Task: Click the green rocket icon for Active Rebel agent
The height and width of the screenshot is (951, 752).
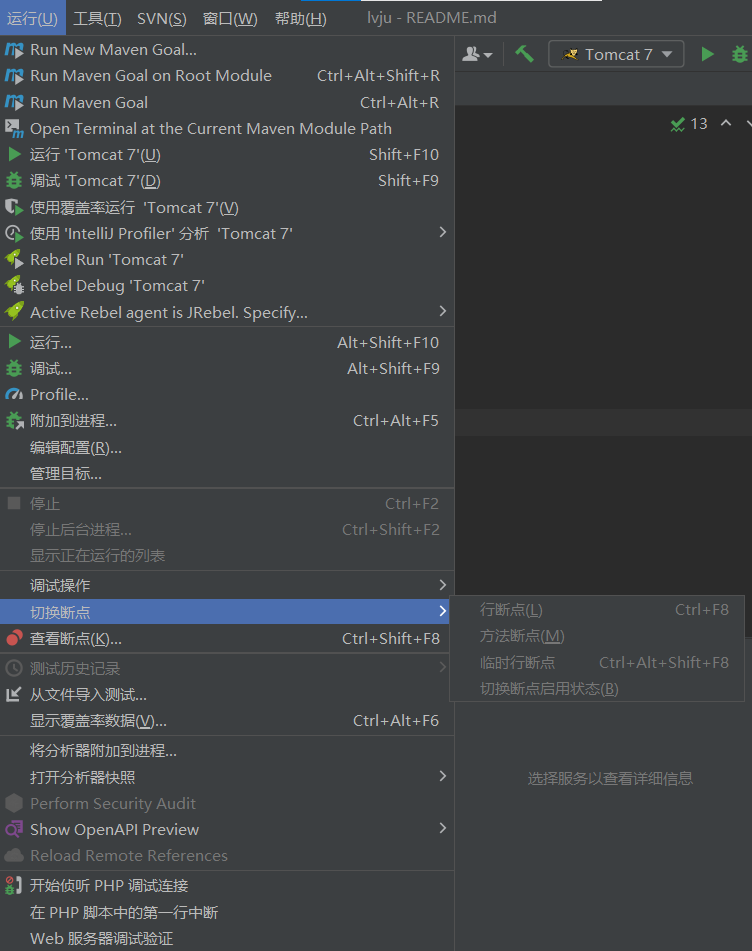Action: (14, 312)
